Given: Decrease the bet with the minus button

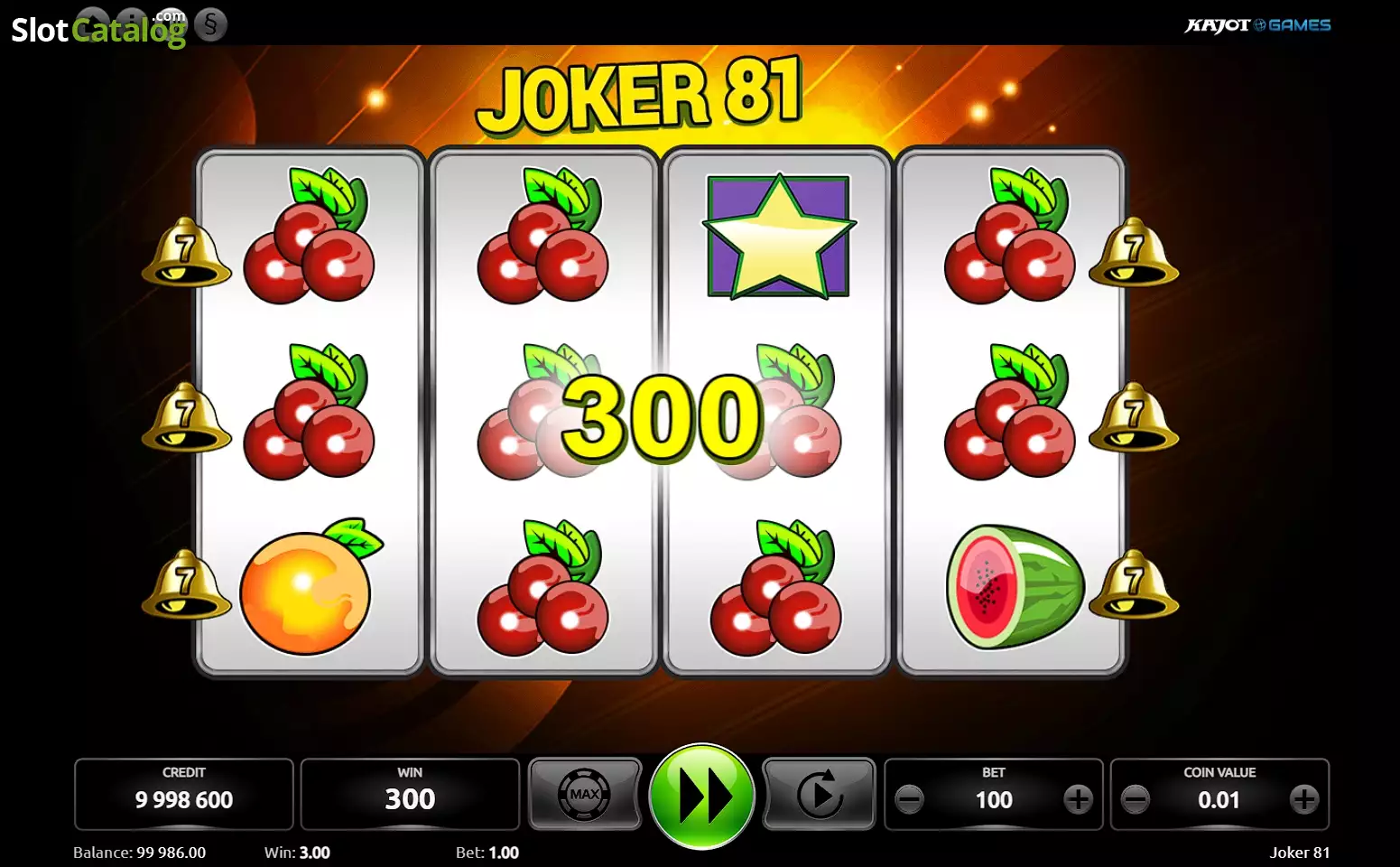Looking at the screenshot, I should click(x=909, y=799).
